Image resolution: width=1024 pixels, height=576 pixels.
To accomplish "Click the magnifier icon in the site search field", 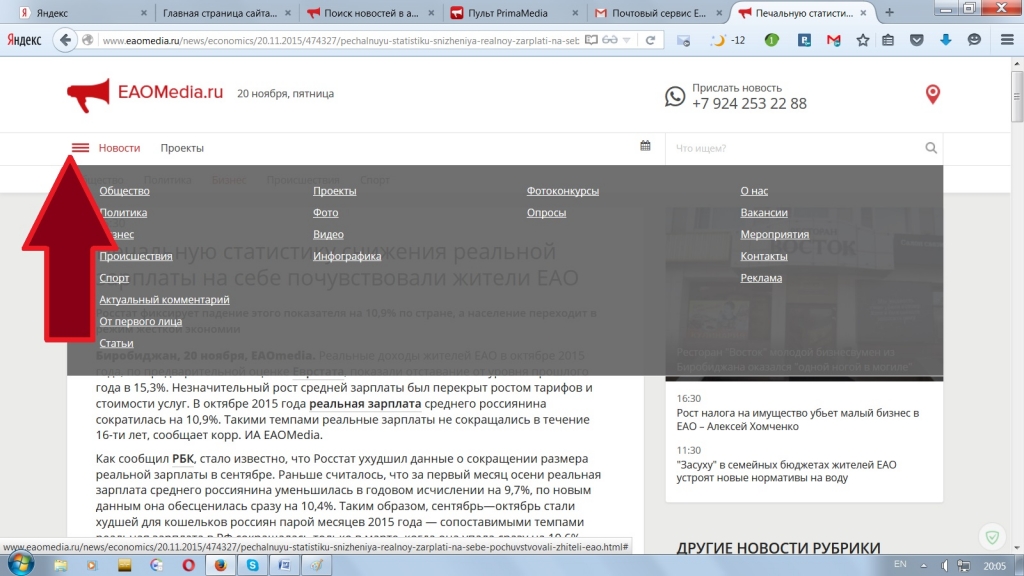I will coord(931,147).
